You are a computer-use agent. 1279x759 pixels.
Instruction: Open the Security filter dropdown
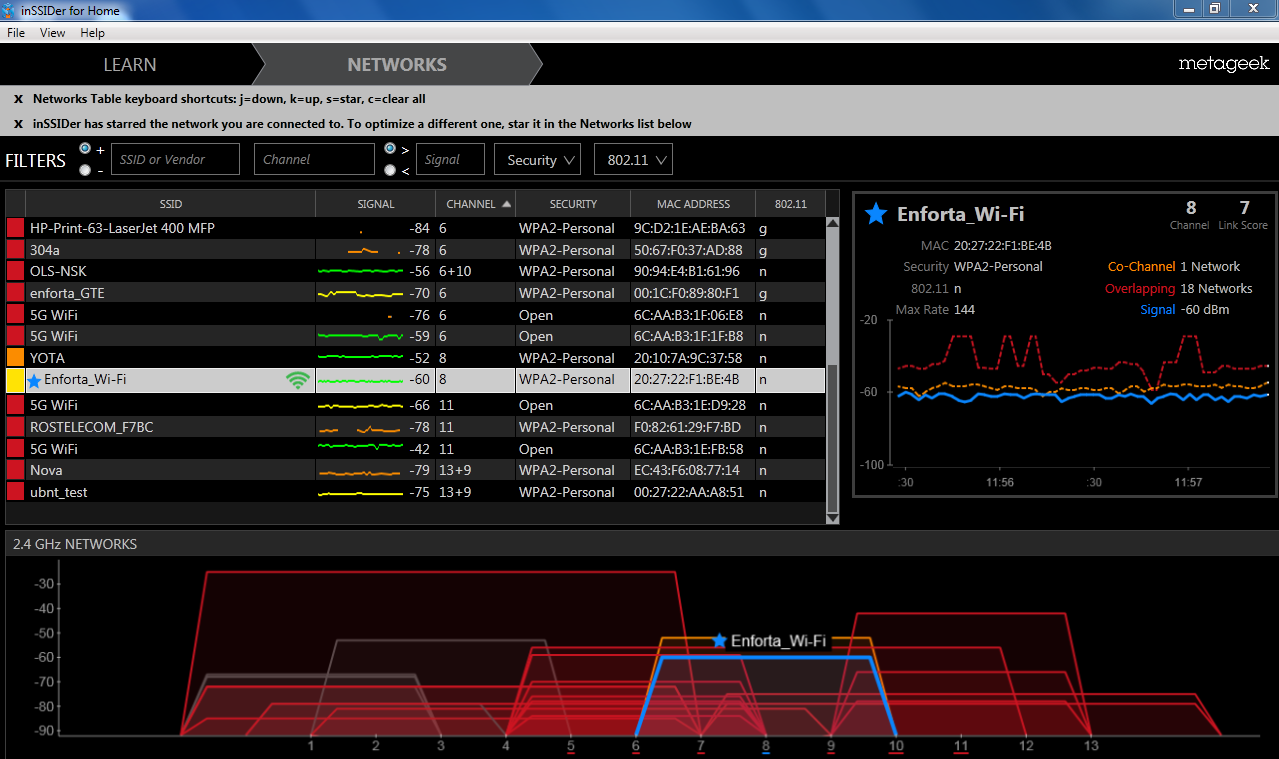click(537, 160)
